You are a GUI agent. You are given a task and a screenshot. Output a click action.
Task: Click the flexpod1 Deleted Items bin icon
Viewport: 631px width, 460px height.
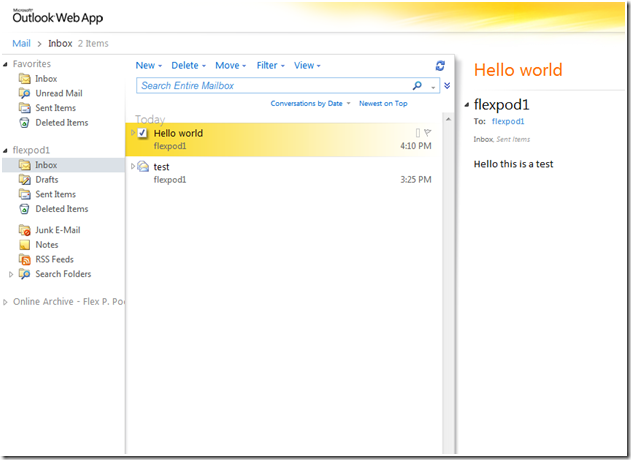click(x=25, y=209)
